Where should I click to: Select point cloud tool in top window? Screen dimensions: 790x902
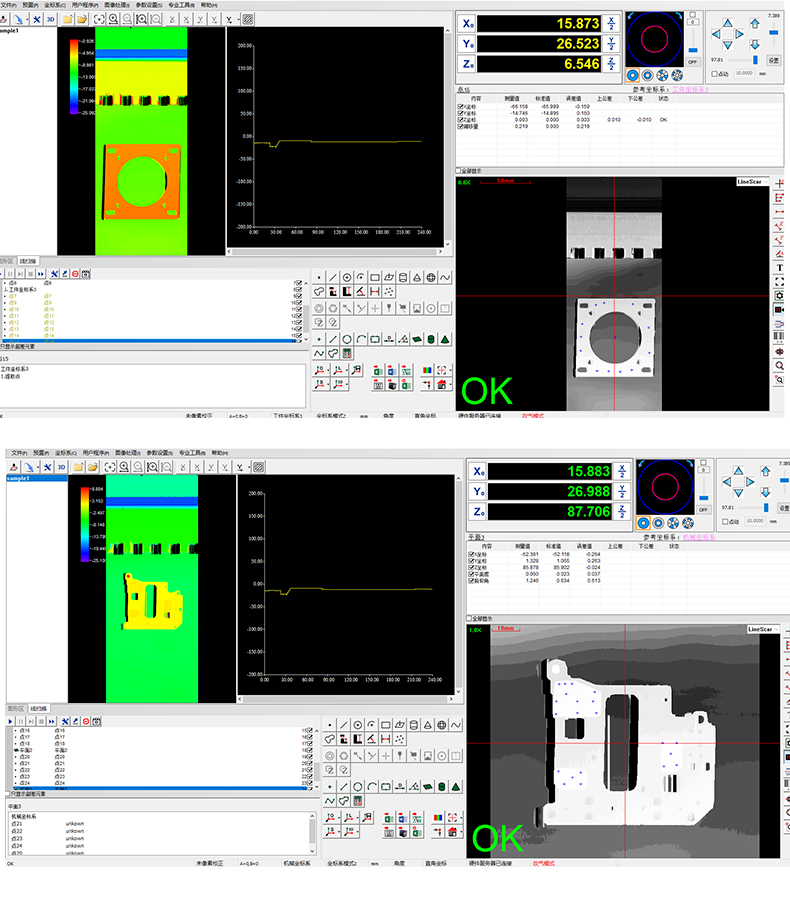[x=389, y=292]
